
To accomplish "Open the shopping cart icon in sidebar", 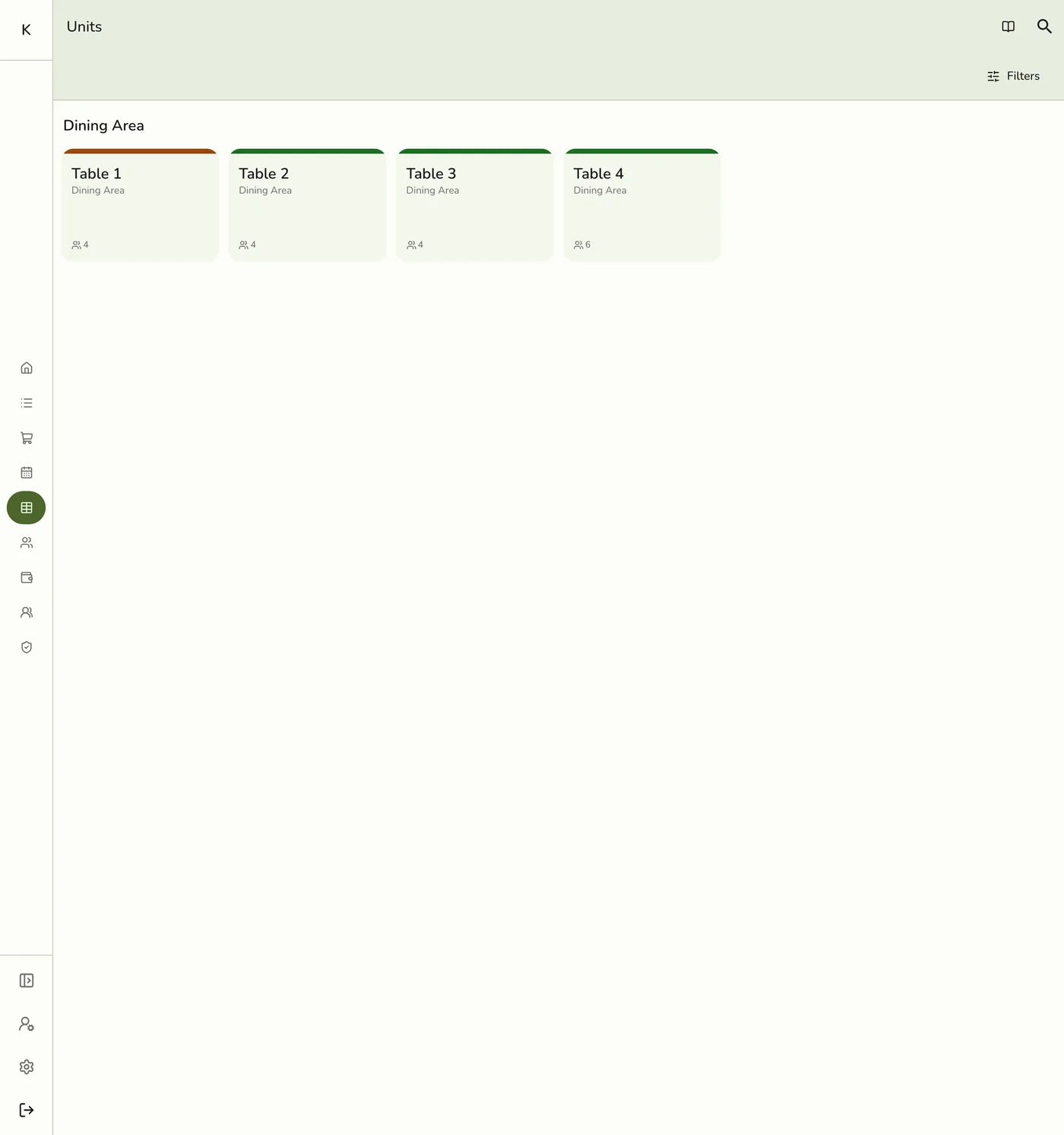I will (27, 438).
